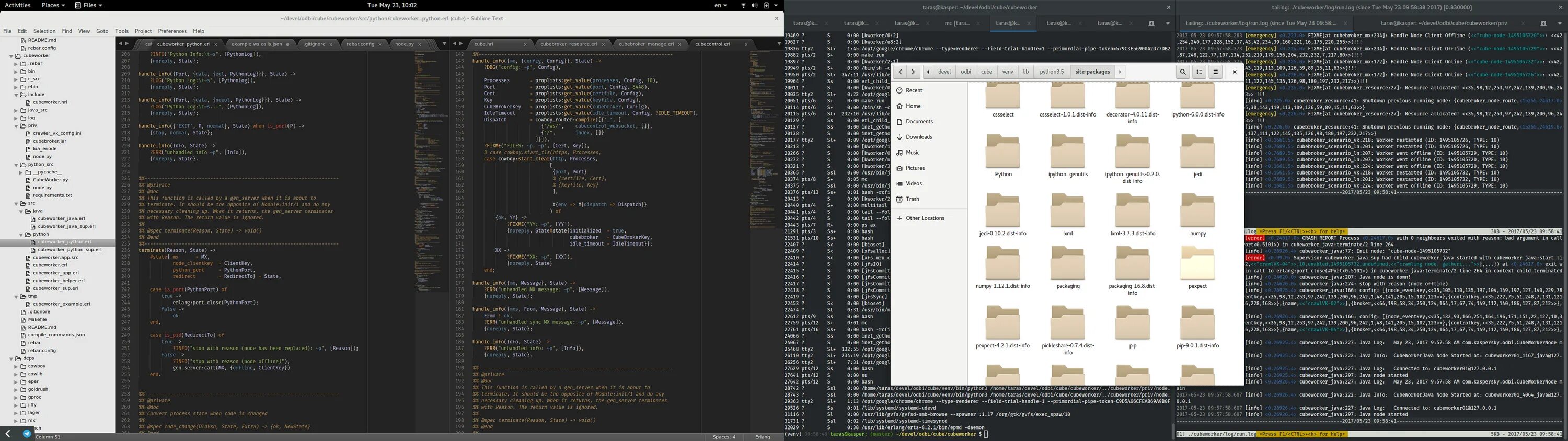This screenshot has height=441, width=1568.
Task: Open the hamburger menu in the file browser
Action: tap(1215, 72)
